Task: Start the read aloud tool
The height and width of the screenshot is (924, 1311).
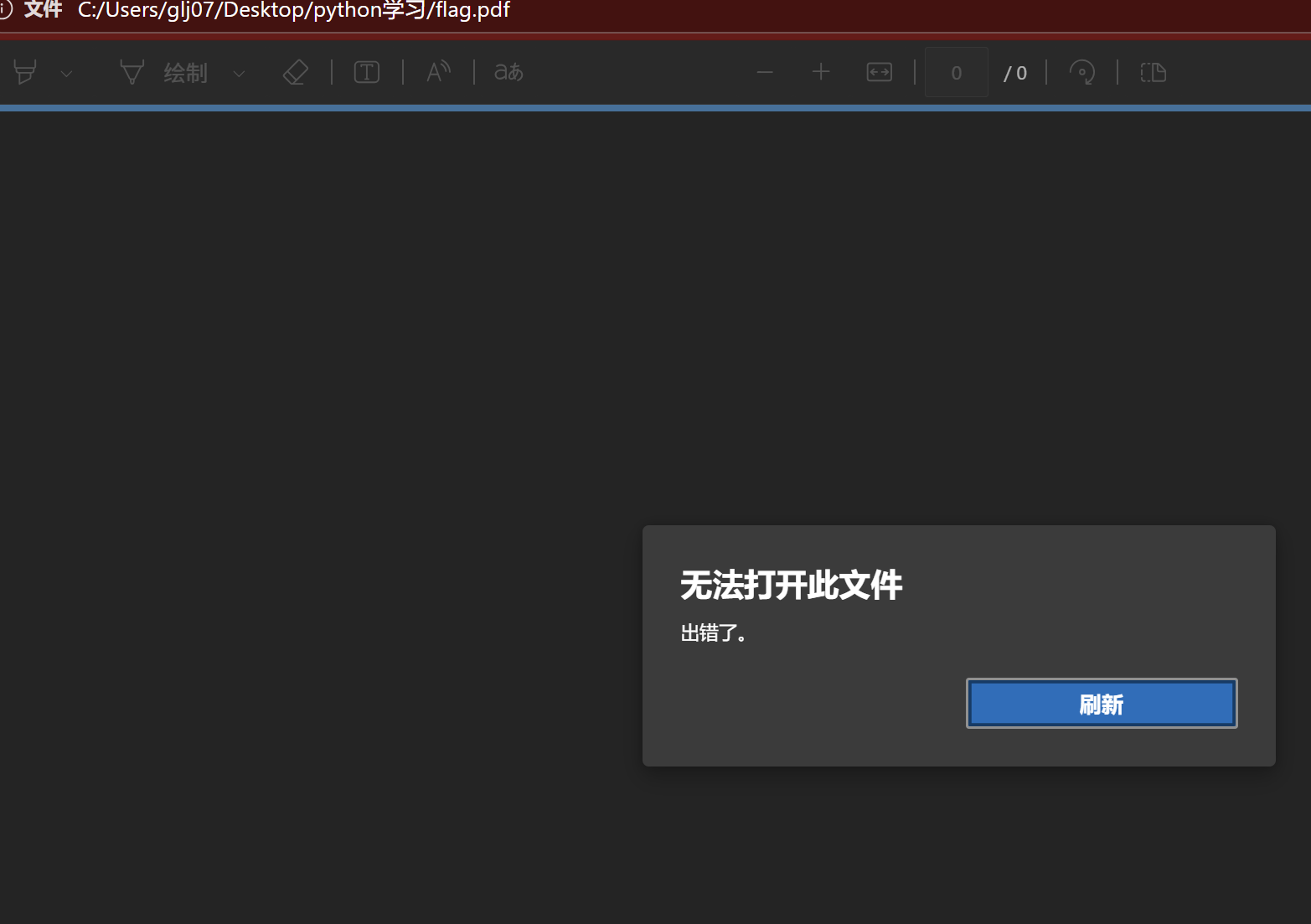Action: pos(438,73)
